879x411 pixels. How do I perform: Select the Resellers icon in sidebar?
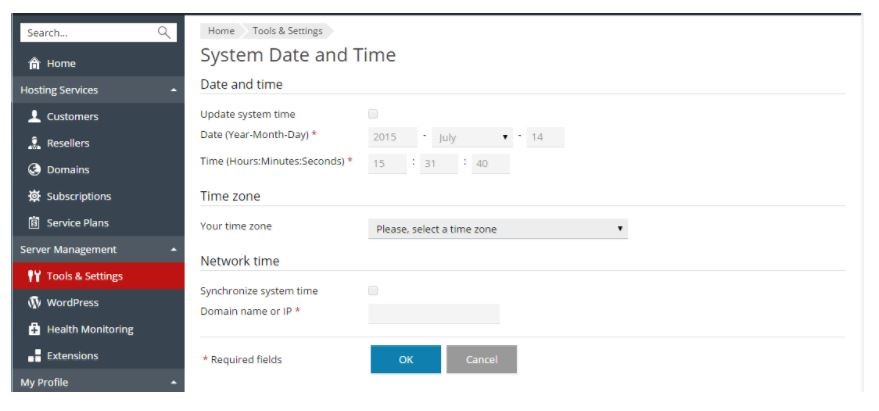click(34, 143)
